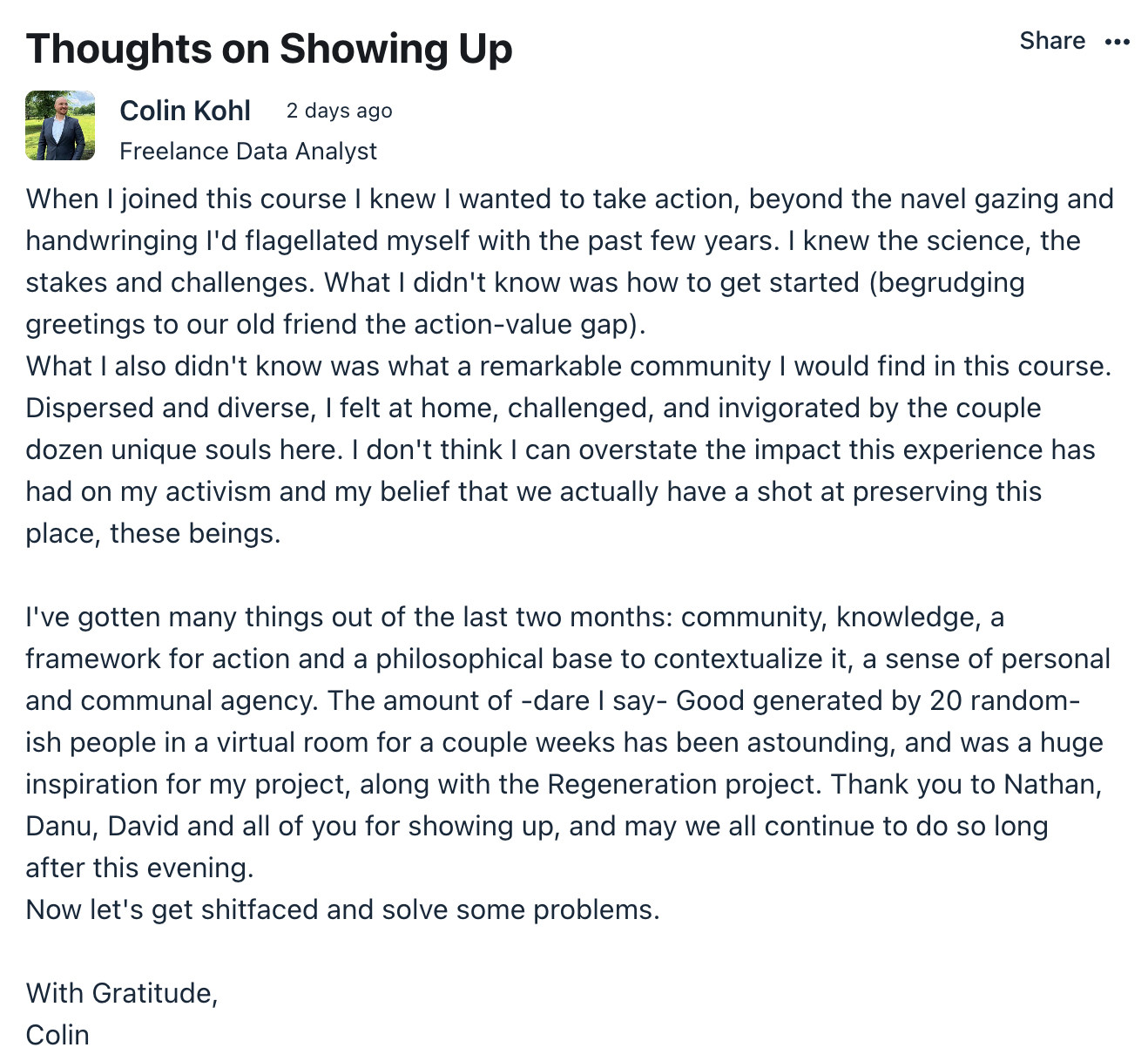Open the Colin Kohl author name link
This screenshot has width=1148, height=1061.
coord(185,111)
